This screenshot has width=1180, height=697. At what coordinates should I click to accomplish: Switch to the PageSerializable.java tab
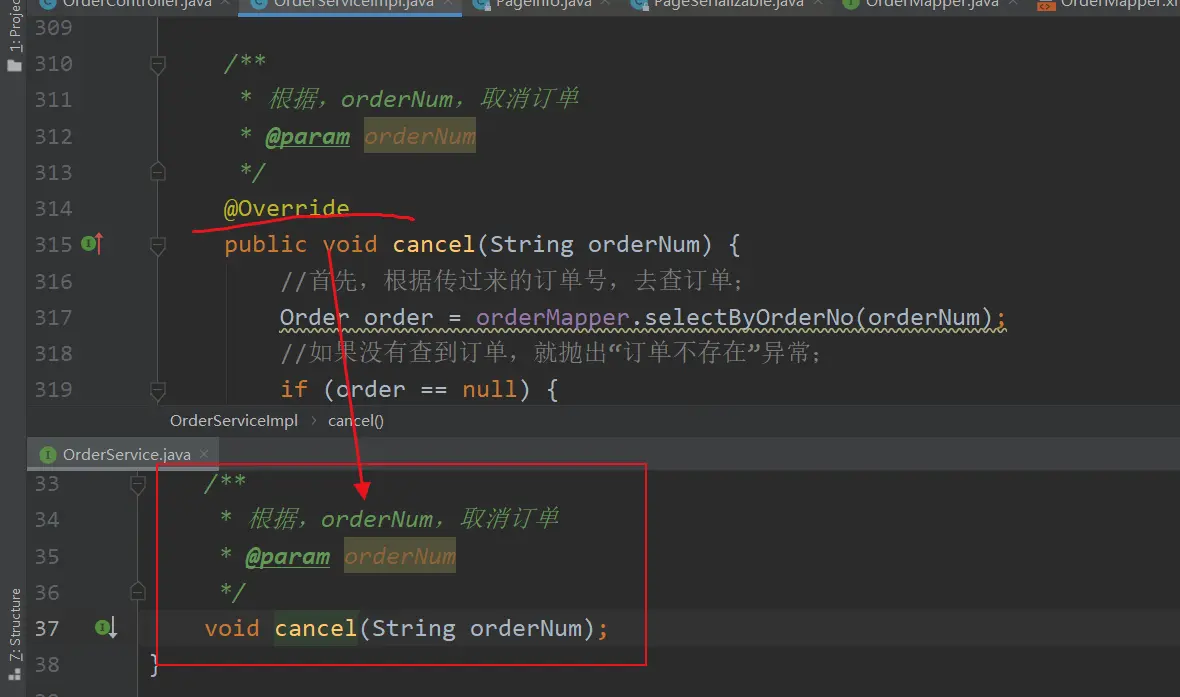tap(727, 5)
